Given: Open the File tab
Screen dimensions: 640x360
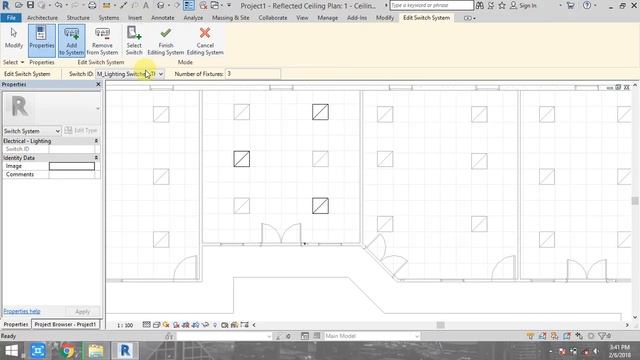Looking at the screenshot, I should (11, 18).
